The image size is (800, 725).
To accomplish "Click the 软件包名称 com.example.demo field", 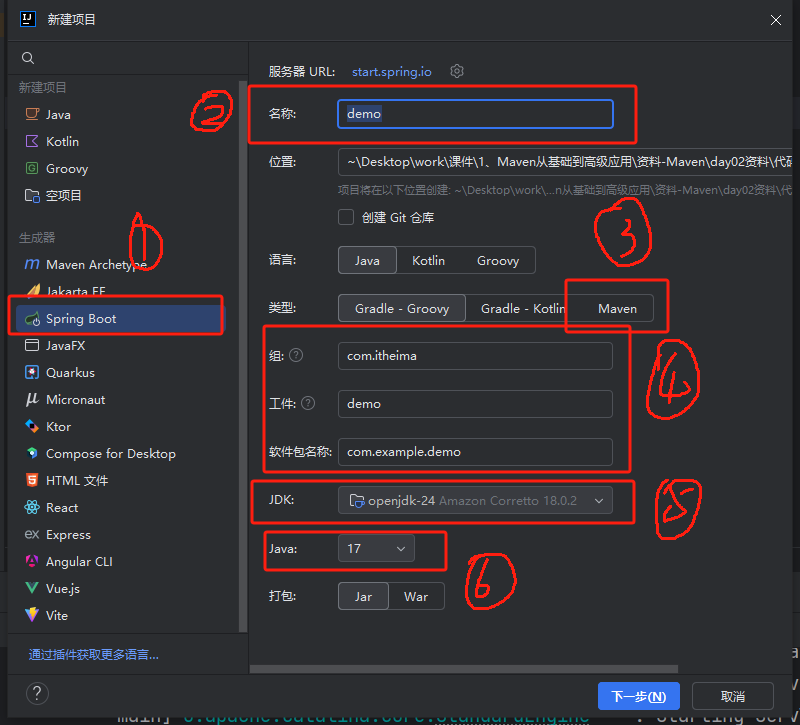I will click(x=475, y=452).
